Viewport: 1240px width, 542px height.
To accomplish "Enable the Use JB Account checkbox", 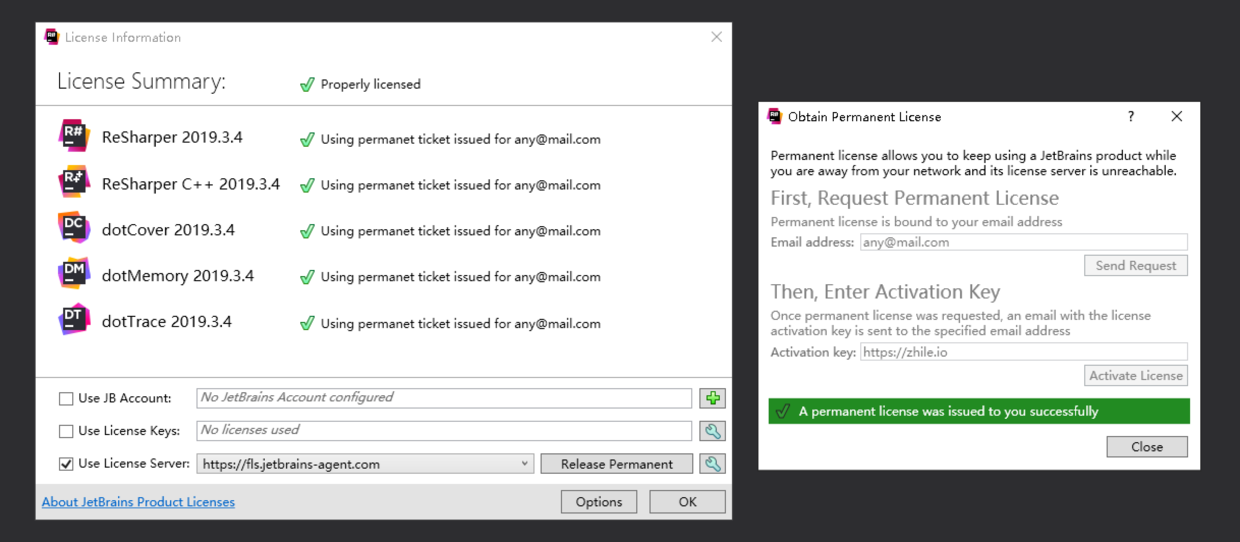I will (x=66, y=399).
